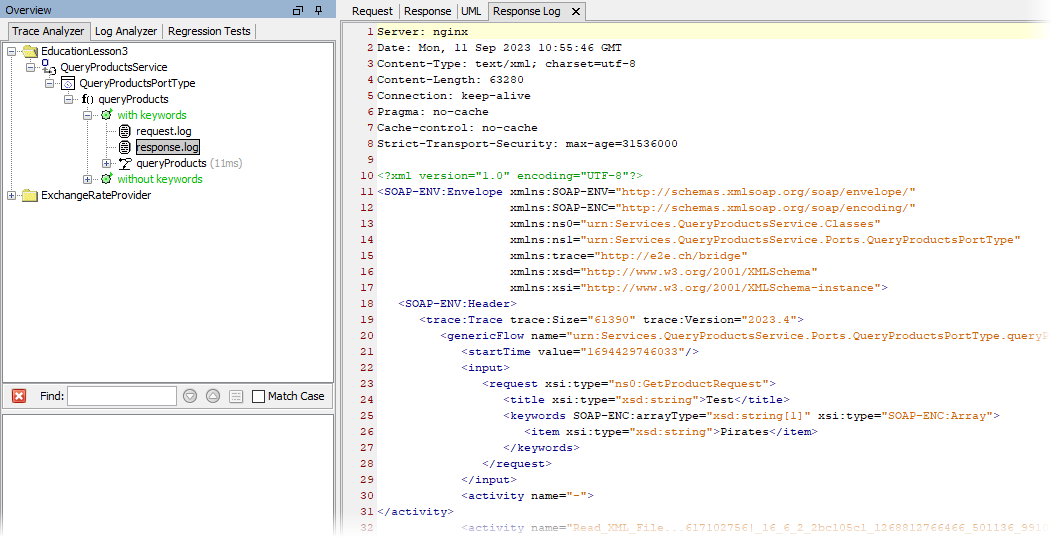Viewport: 1052px width, 538px height.
Task: Click the QueryProductsService service icon
Action: coord(49,67)
